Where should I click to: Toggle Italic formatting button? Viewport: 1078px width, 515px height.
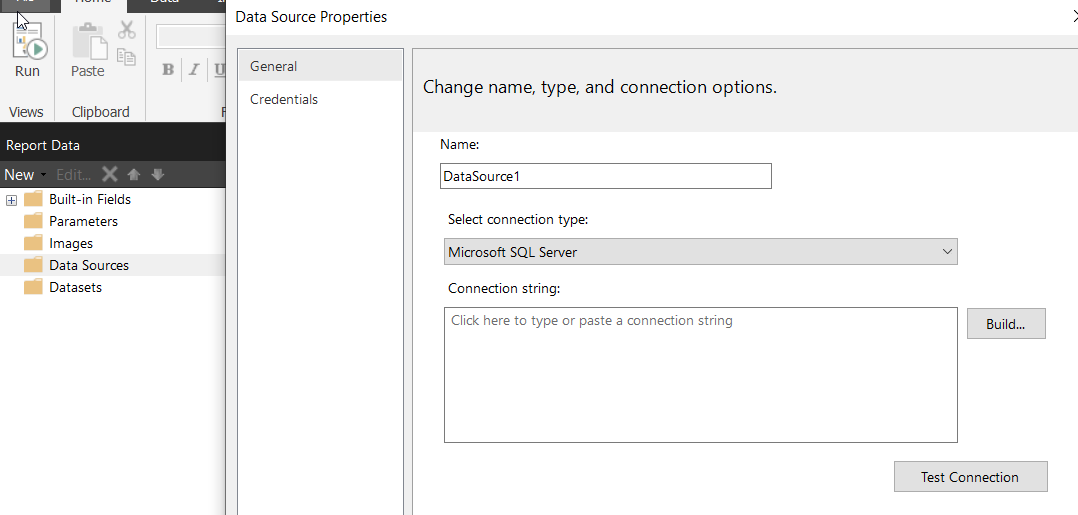[x=194, y=69]
